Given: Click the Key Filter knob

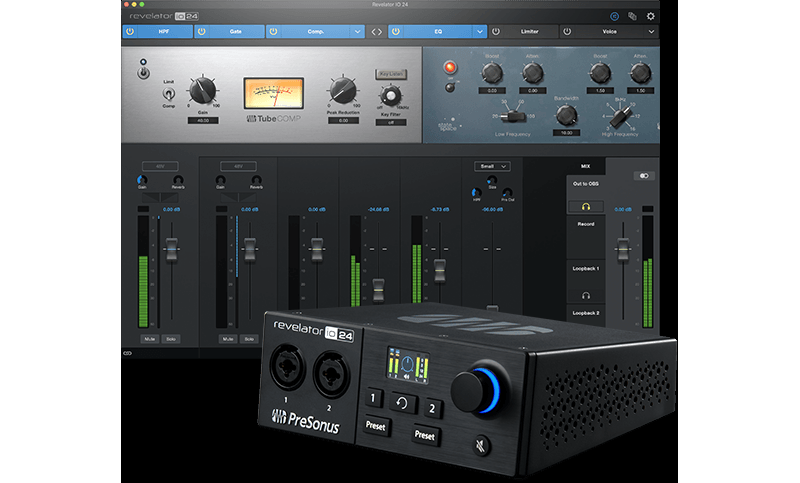Looking at the screenshot, I should [x=391, y=95].
